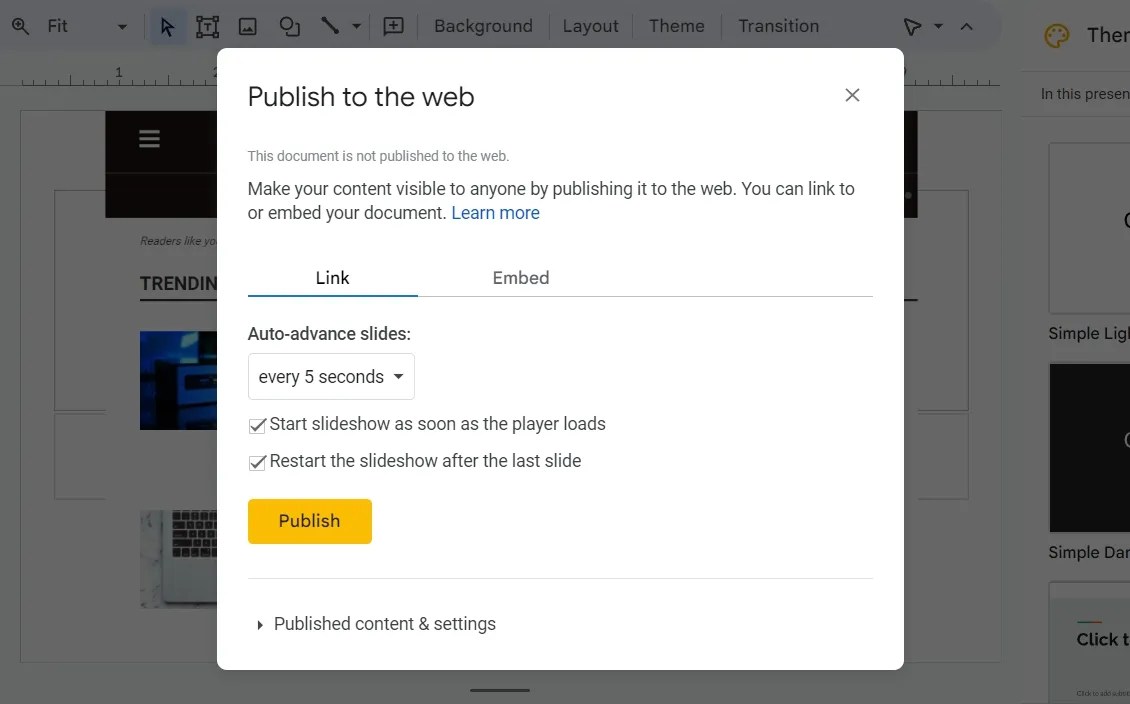Select the Text box tool

pyautogui.click(x=207, y=26)
